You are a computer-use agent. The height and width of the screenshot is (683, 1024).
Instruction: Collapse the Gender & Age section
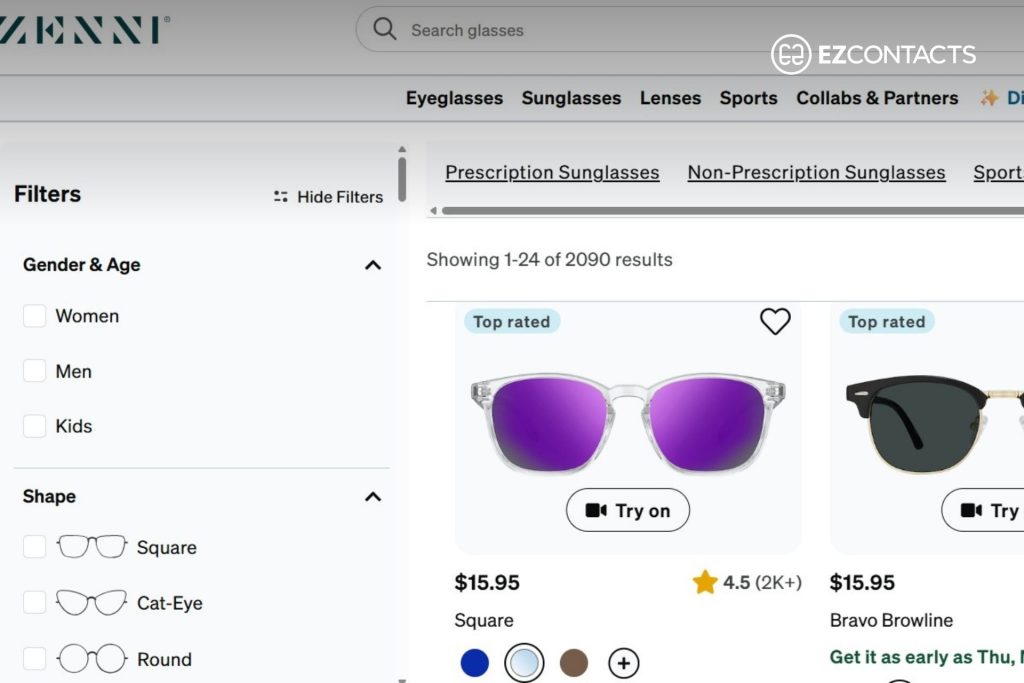pyautogui.click(x=372, y=265)
